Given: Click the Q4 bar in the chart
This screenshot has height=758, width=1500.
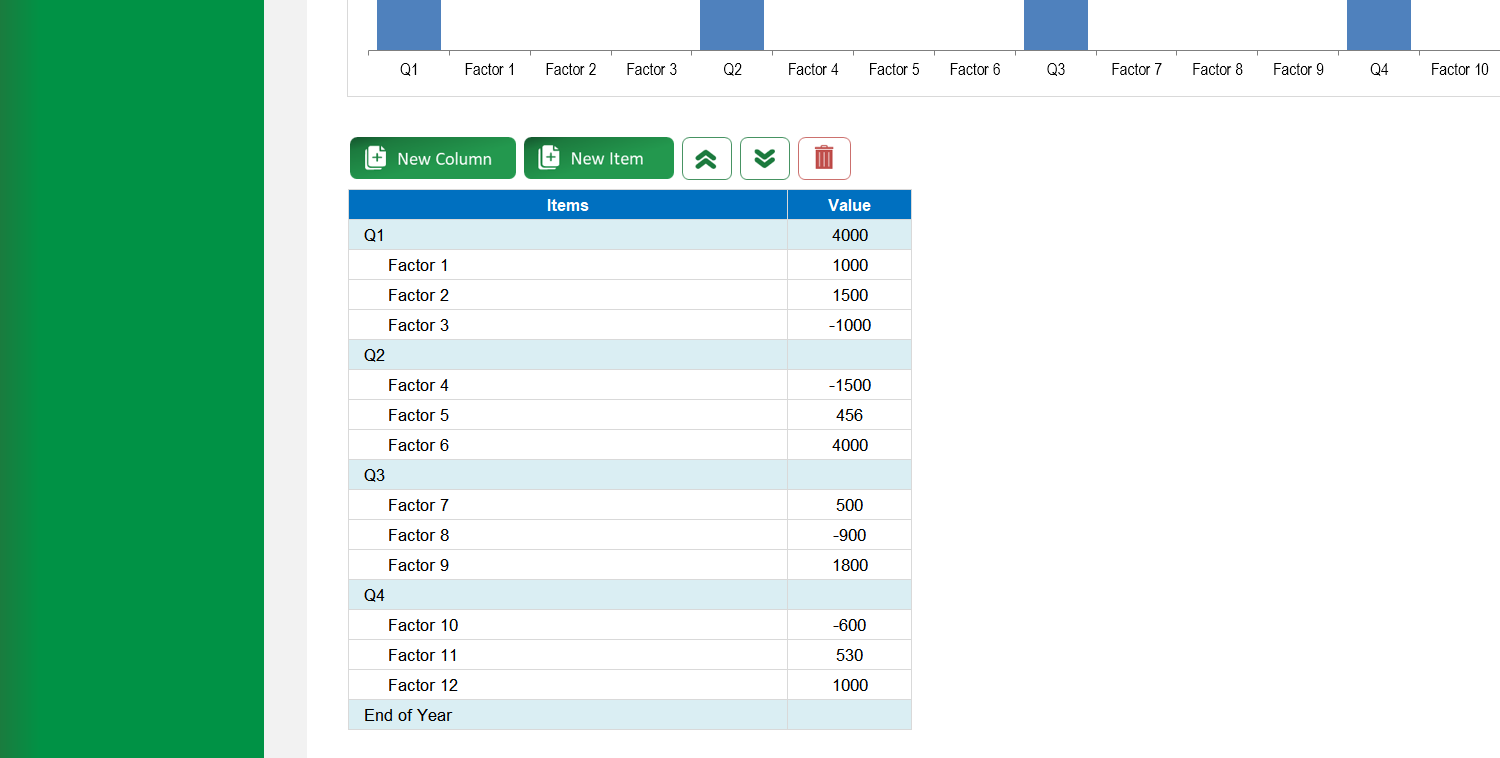Looking at the screenshot, I should [x=1379, y=25].
